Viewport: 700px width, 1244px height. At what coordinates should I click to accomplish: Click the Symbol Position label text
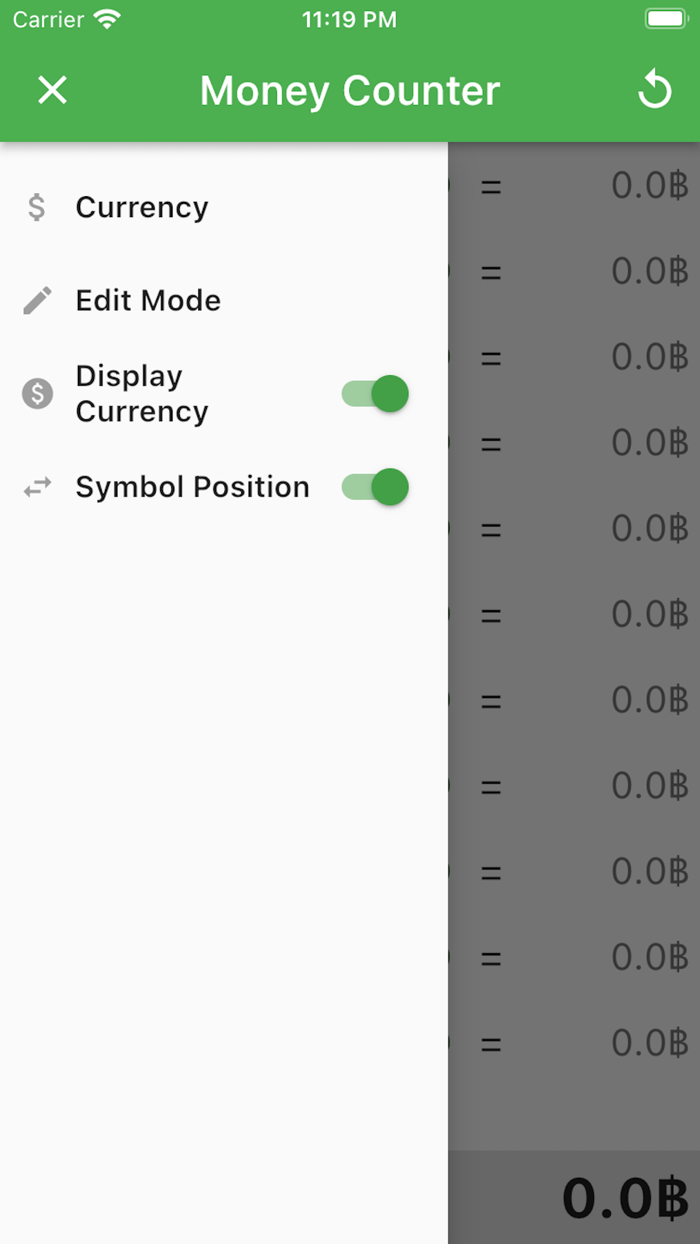(x=191, y=487)
